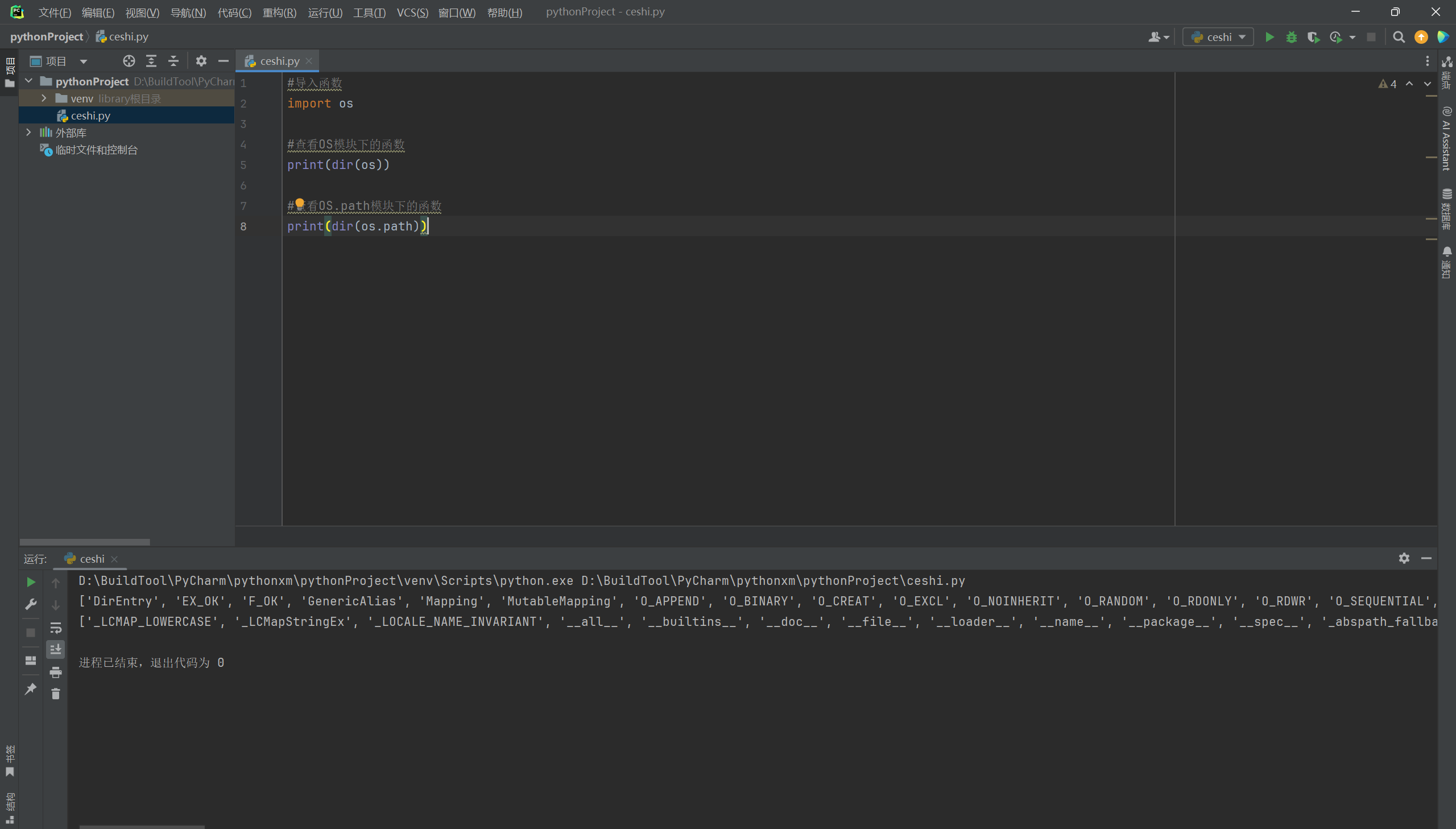1456x829 pixels.
Task: Click down the stack trace arrow
Action: tap(56, 605)
